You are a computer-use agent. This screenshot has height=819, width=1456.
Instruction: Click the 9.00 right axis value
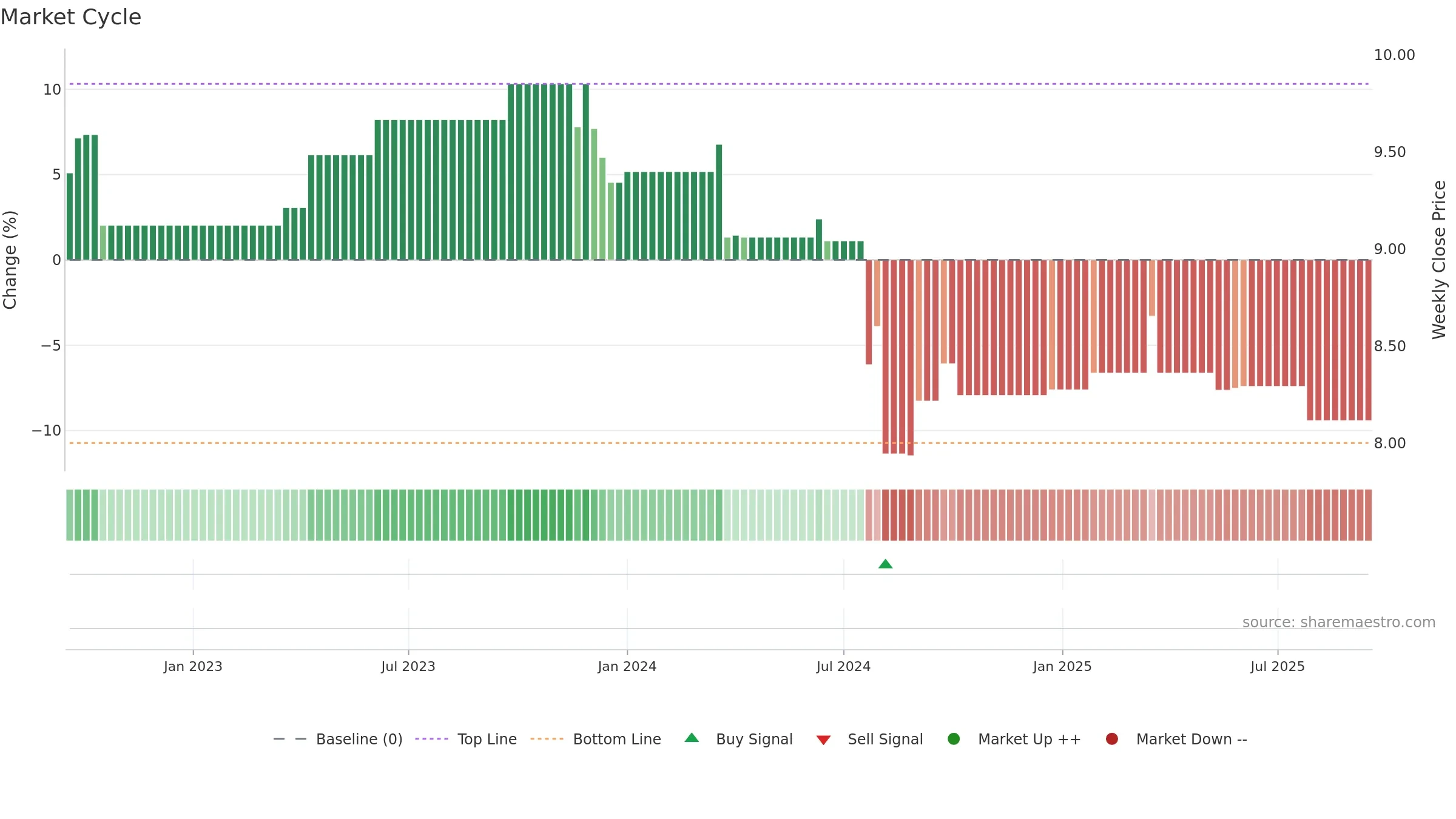[1390, 249]
